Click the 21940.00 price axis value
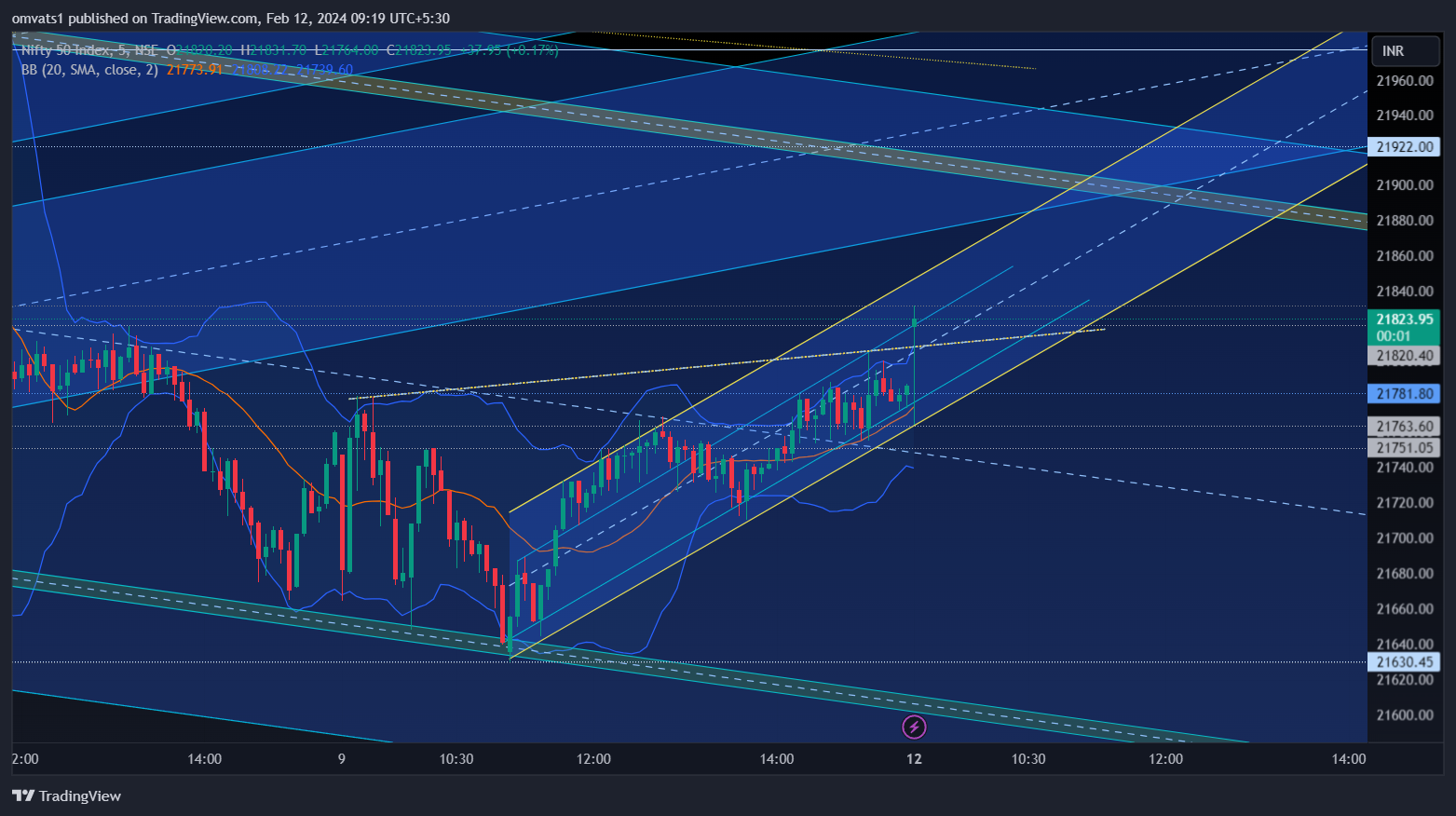 pos(1405,116)
